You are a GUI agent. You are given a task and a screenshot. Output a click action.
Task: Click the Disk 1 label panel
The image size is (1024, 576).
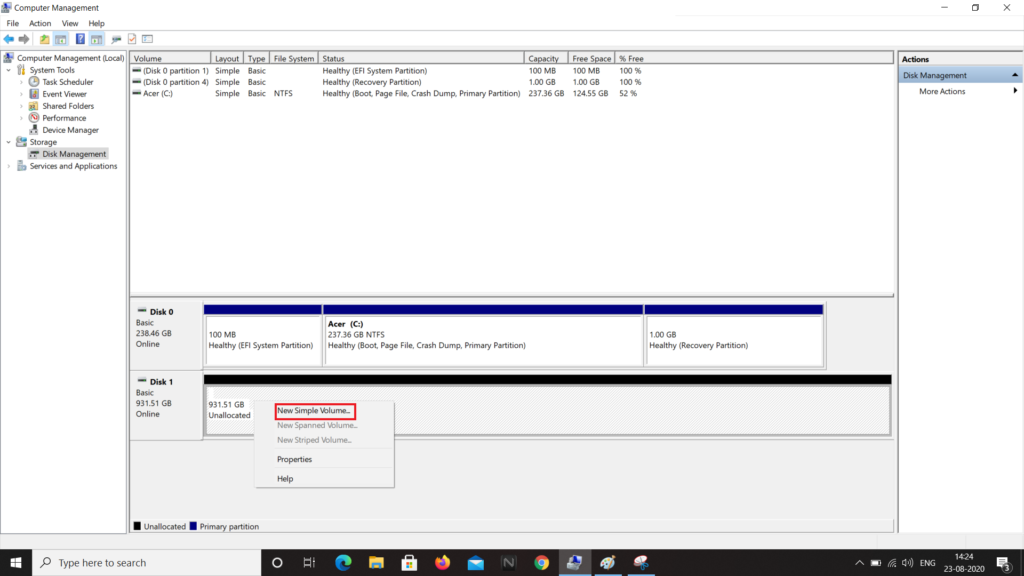[167, 405]
